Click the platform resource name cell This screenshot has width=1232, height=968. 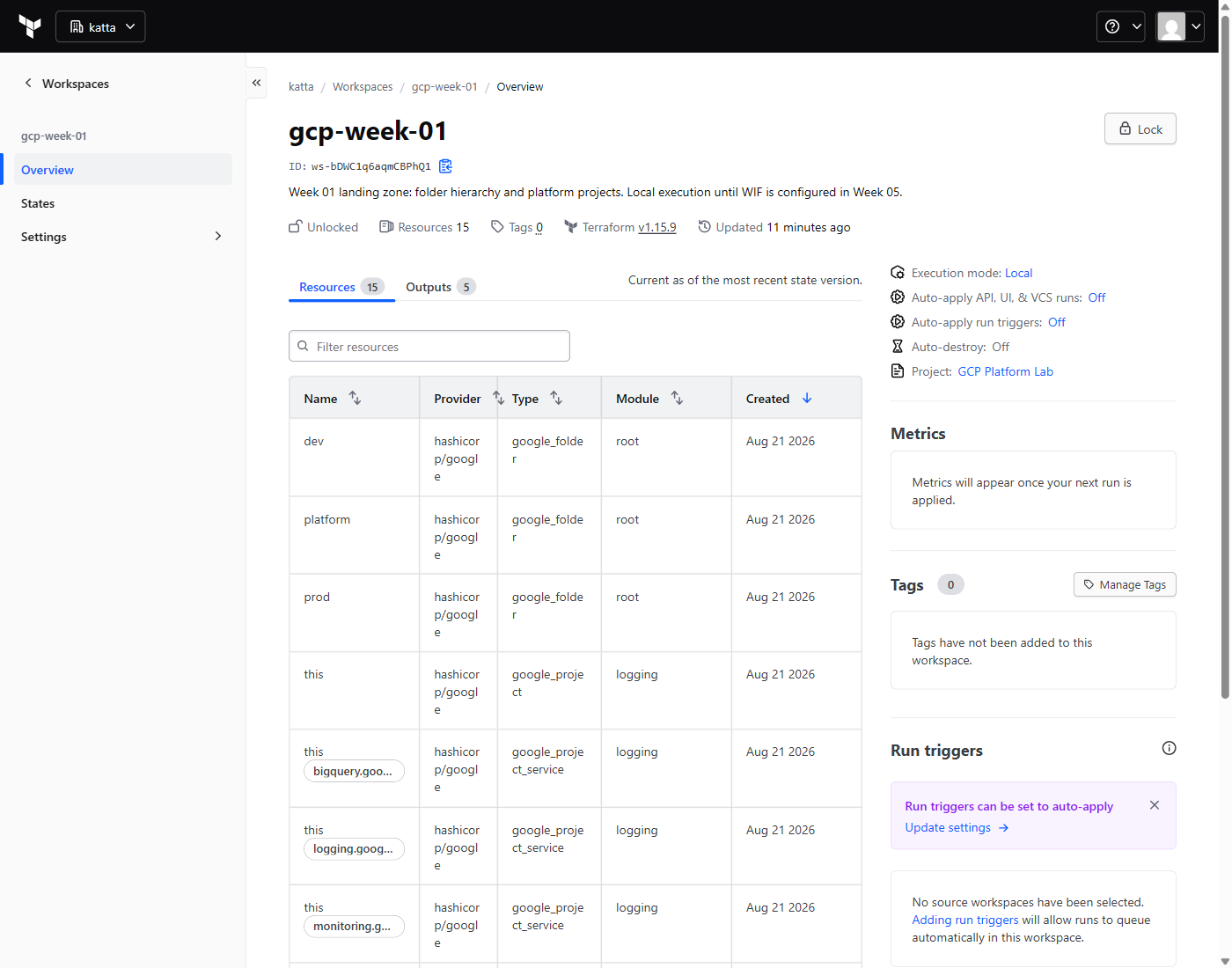354,535
